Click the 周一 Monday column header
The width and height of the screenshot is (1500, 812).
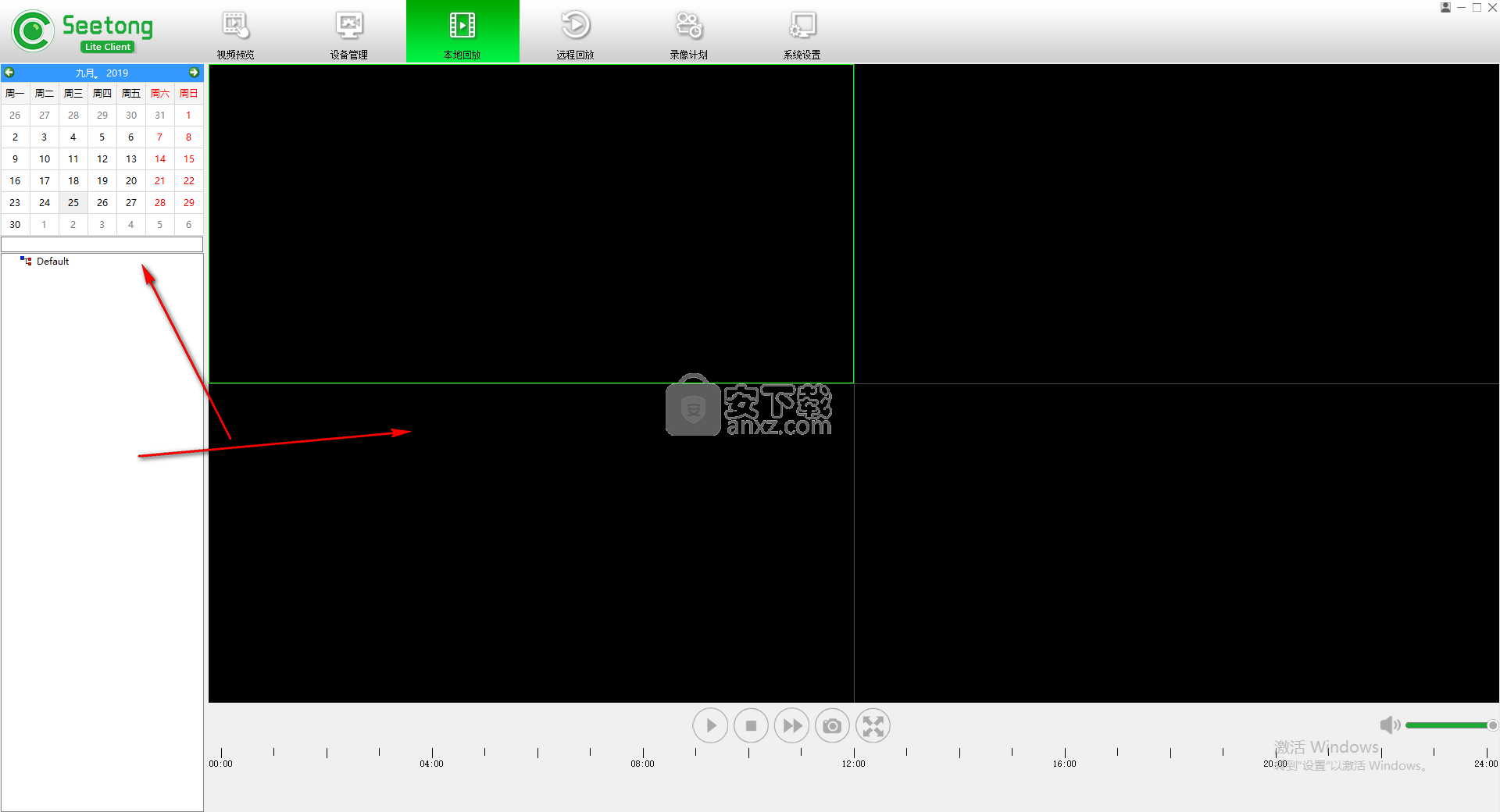tap(15, 93)
